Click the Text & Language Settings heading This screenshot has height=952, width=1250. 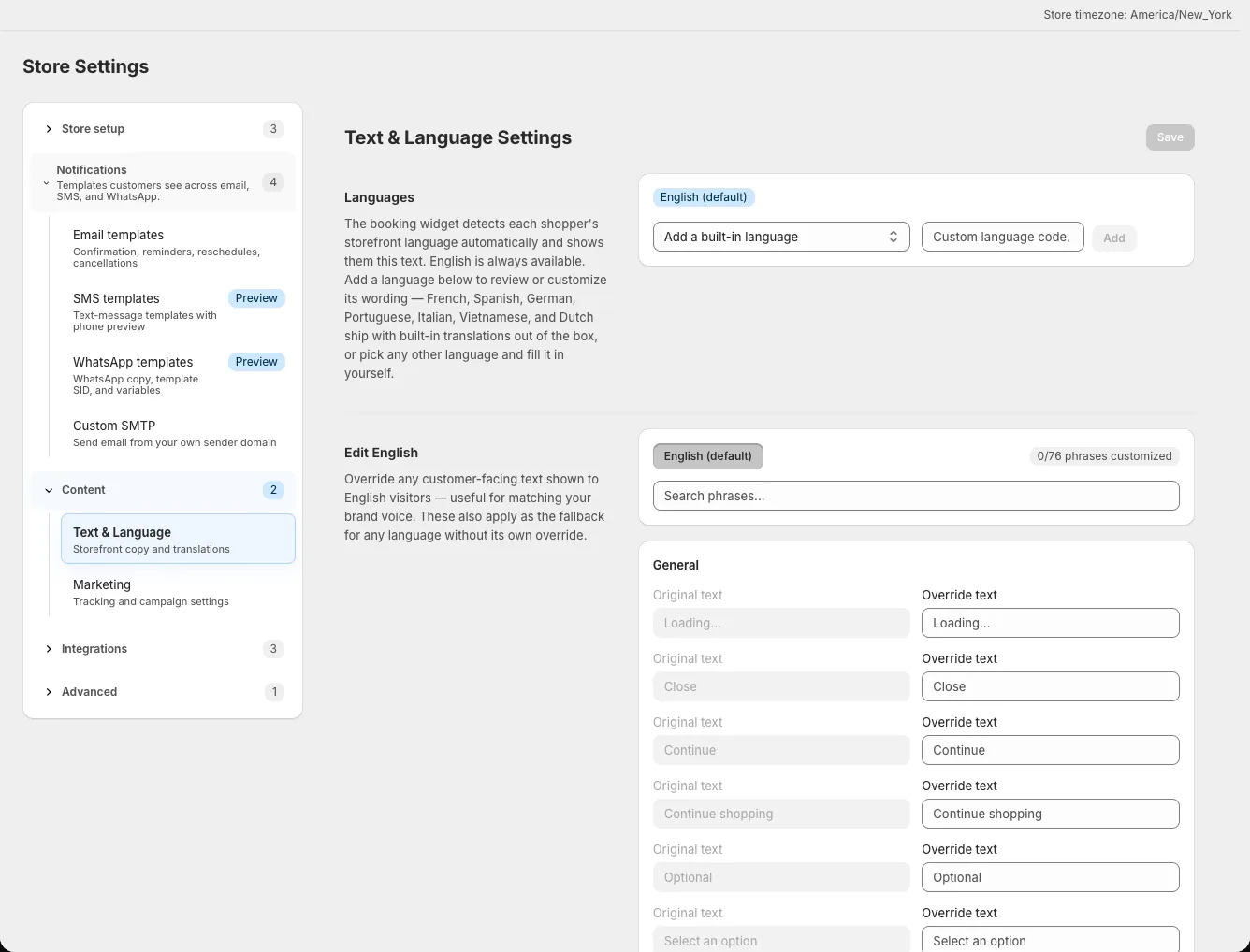point(458,137)
